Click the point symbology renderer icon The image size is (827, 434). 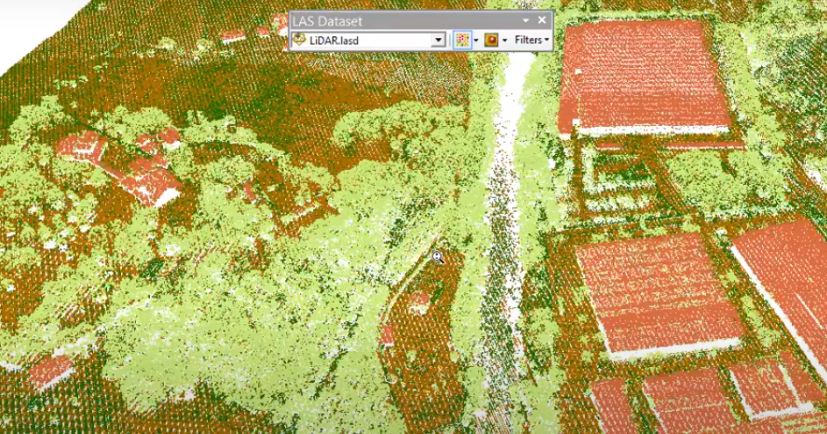pyautogui.click(x=462, y=40)
